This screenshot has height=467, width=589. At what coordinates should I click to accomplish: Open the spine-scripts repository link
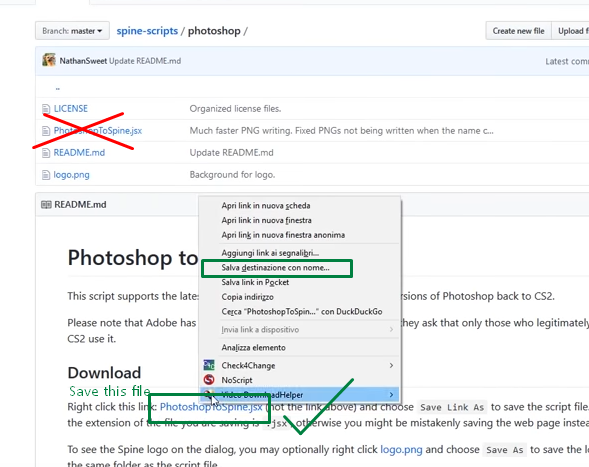(147, 31)
